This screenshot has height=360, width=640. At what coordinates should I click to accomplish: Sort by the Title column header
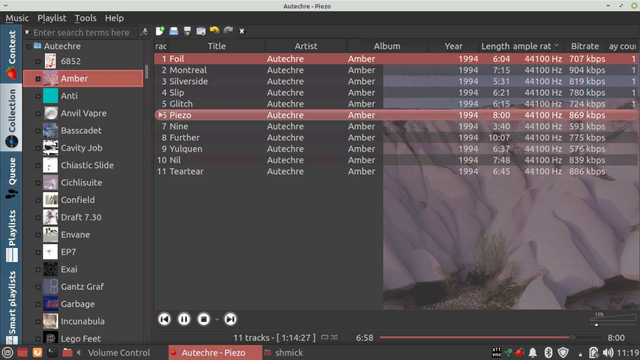pos(216,46)
